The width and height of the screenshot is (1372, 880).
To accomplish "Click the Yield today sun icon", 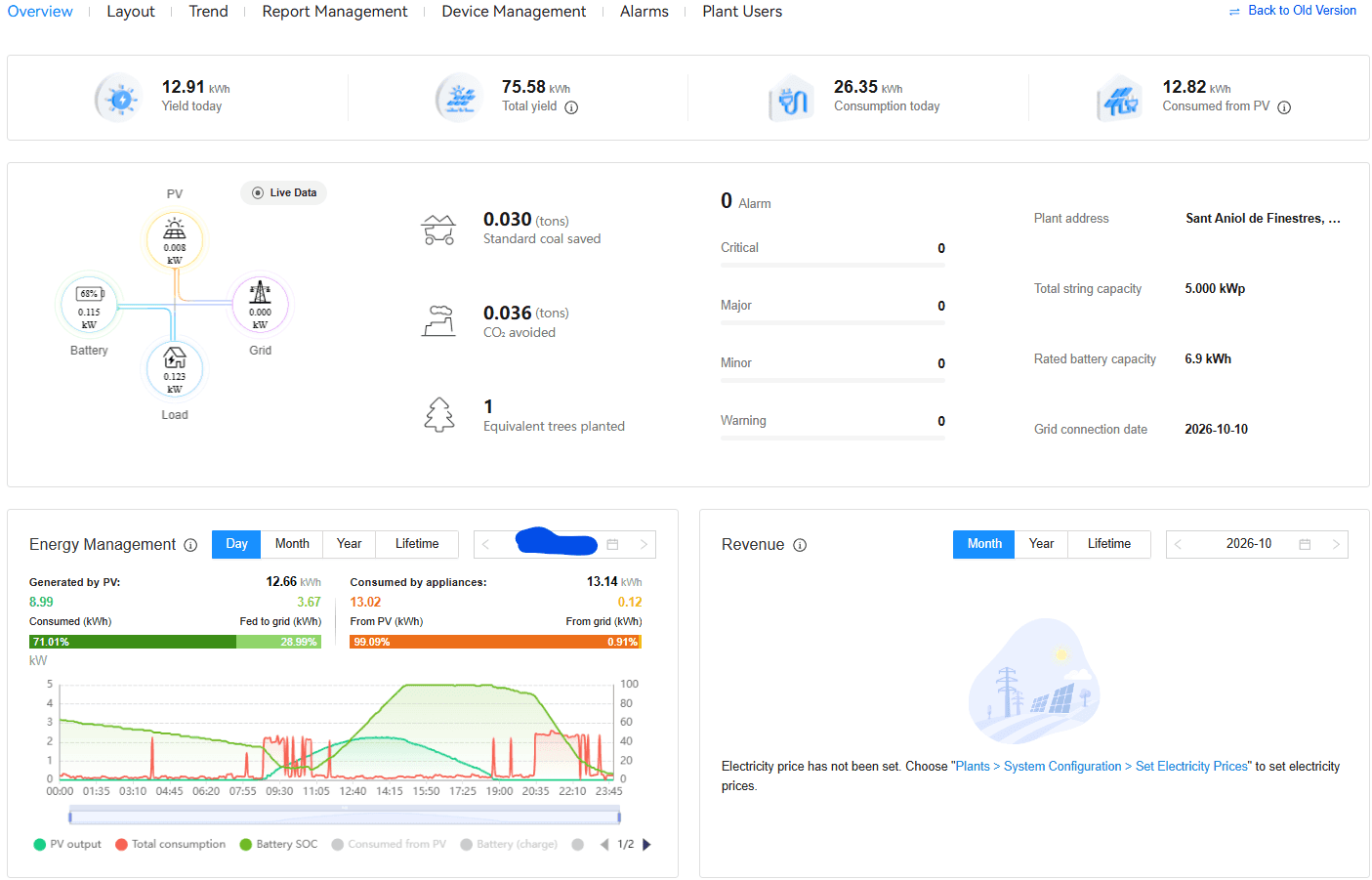I will click(119, 98).
